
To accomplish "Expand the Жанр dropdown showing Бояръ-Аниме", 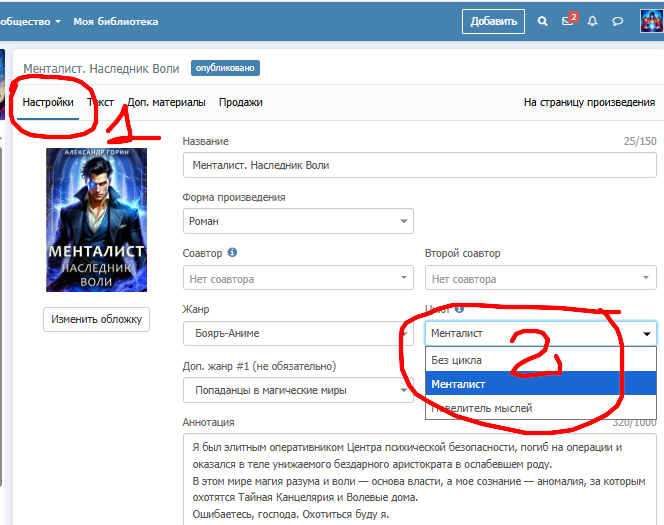I will [x=298, y=334].
